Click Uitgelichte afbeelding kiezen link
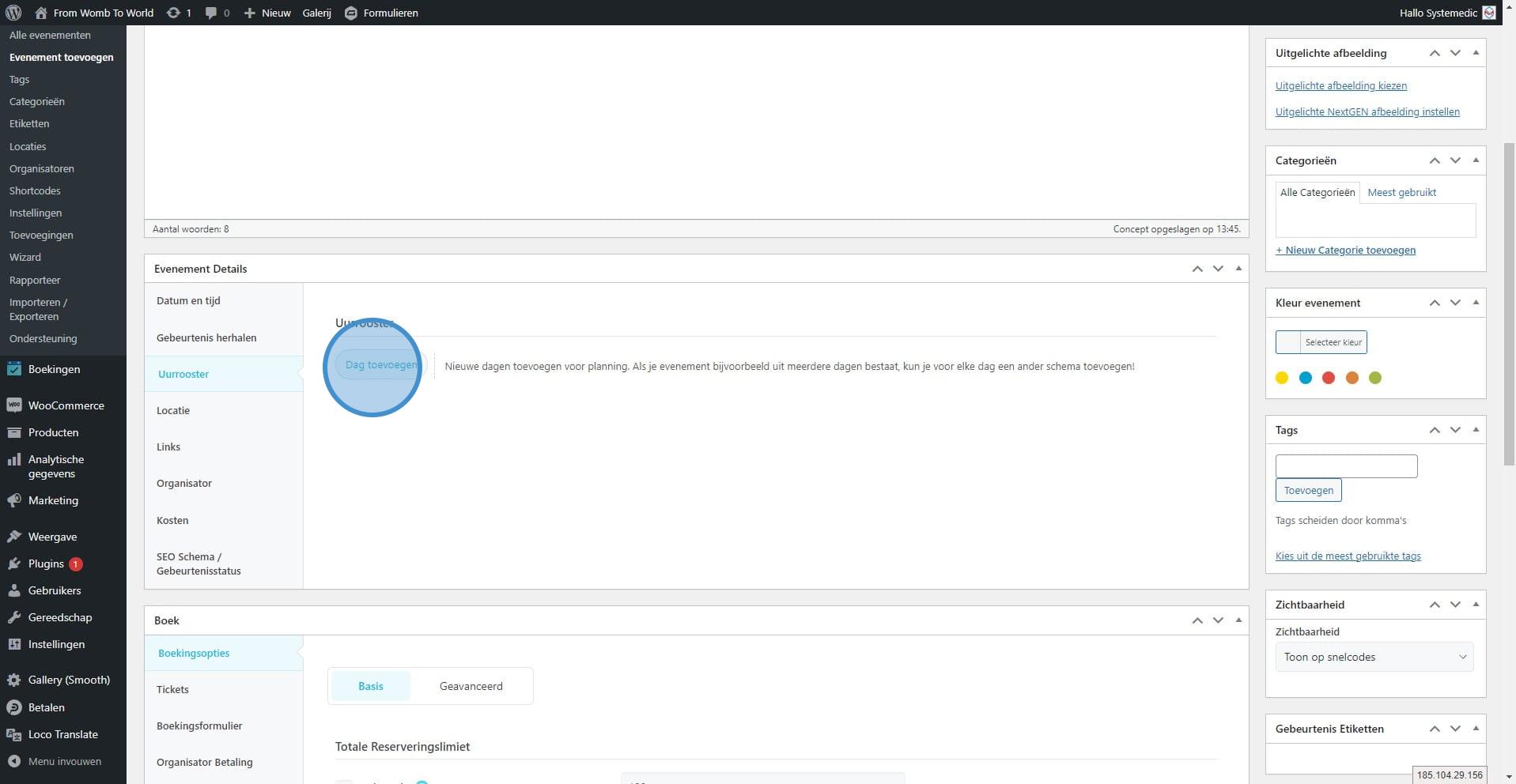Viewport: 1516px width, 784px height. click(1341, 85)
